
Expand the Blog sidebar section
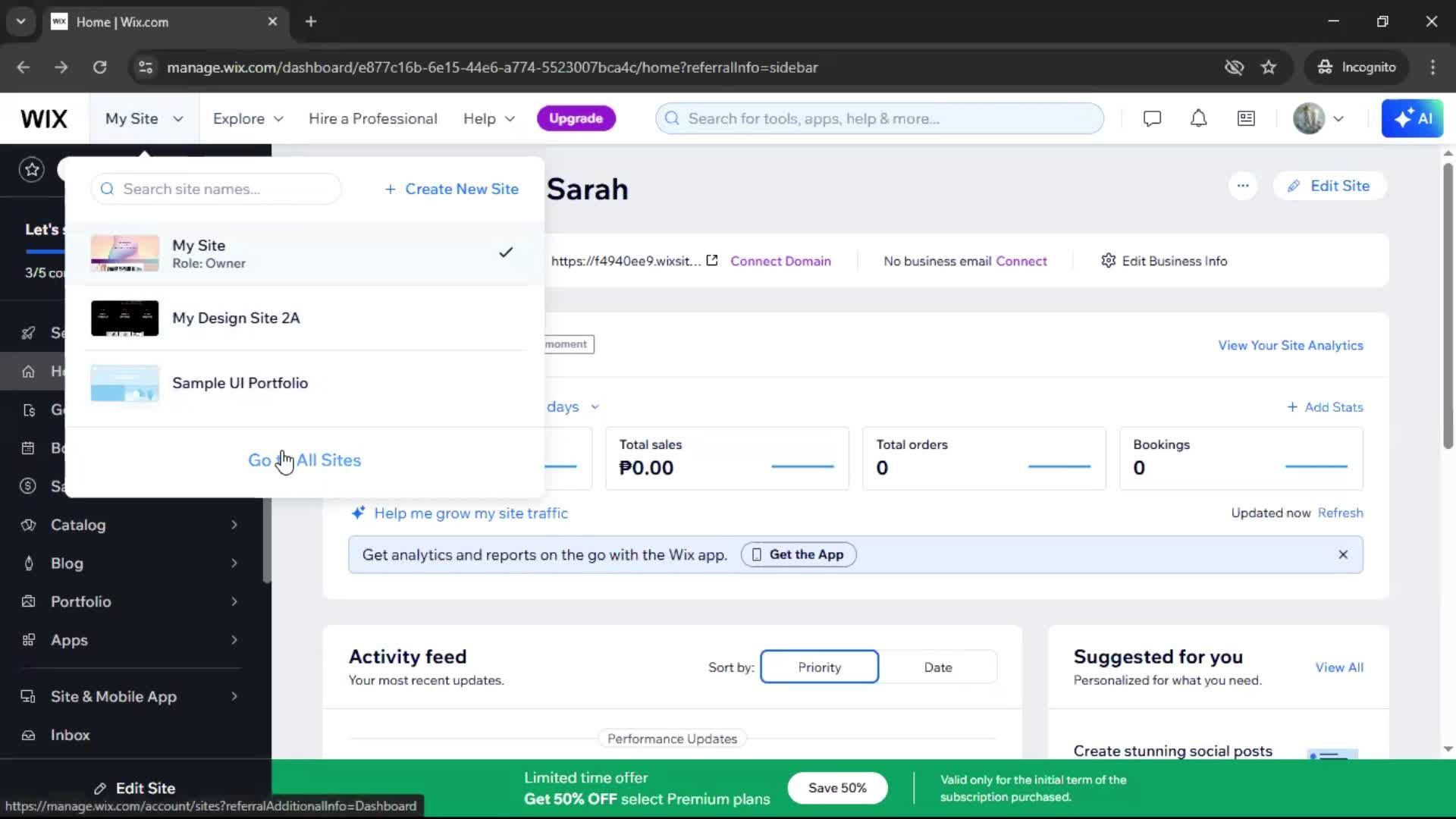pyautogui.click(x=234, y=563)
